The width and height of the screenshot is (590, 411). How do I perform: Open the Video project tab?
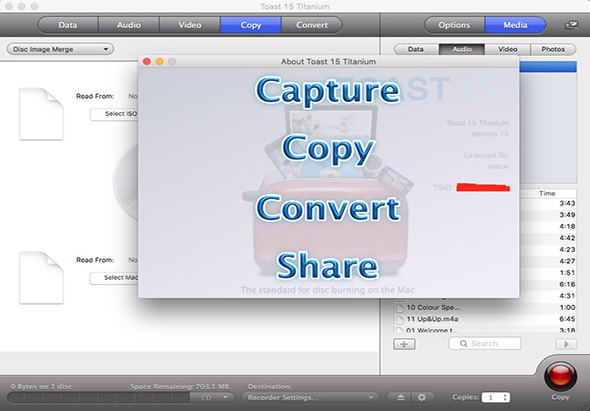[x=190, y=25]
